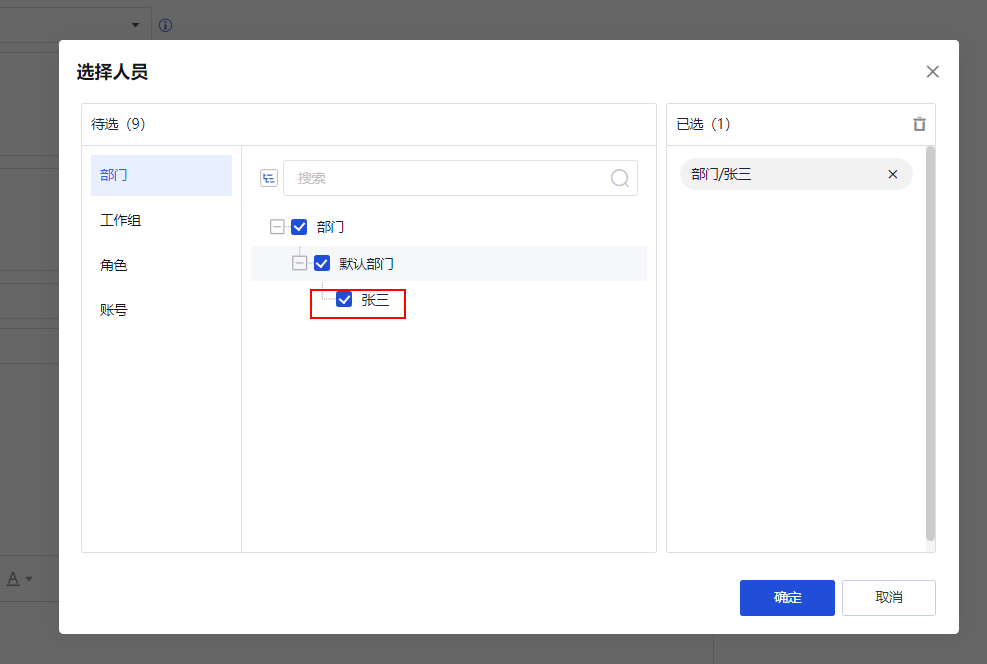Toggle the top-level 部门 checkbox
Image resolution: width=987 pixels, height=664 pixels.
coord(299,227)
